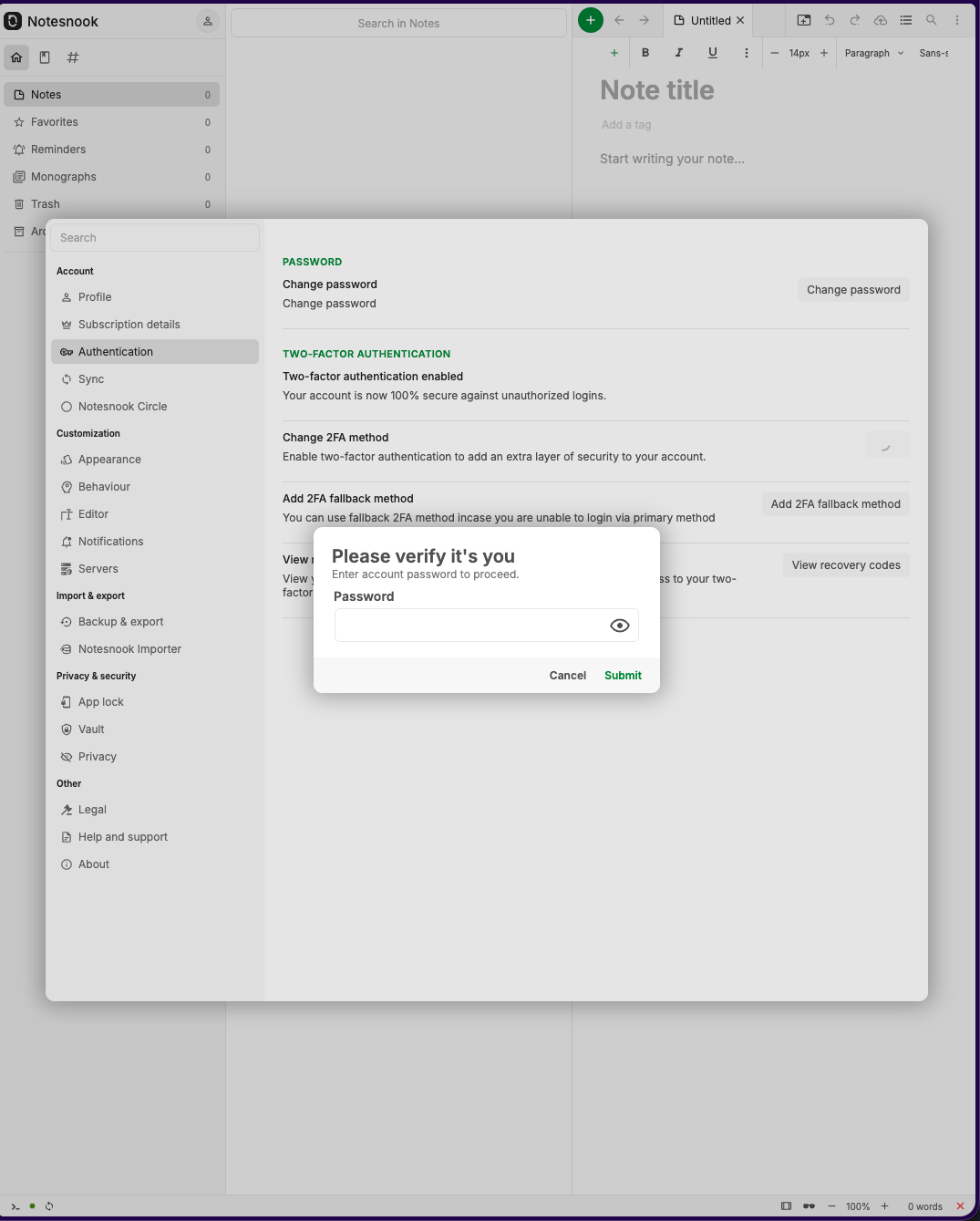Screen dimensions: 980x1221
Task: Open the Profile settings page
Action: [155, 297]
